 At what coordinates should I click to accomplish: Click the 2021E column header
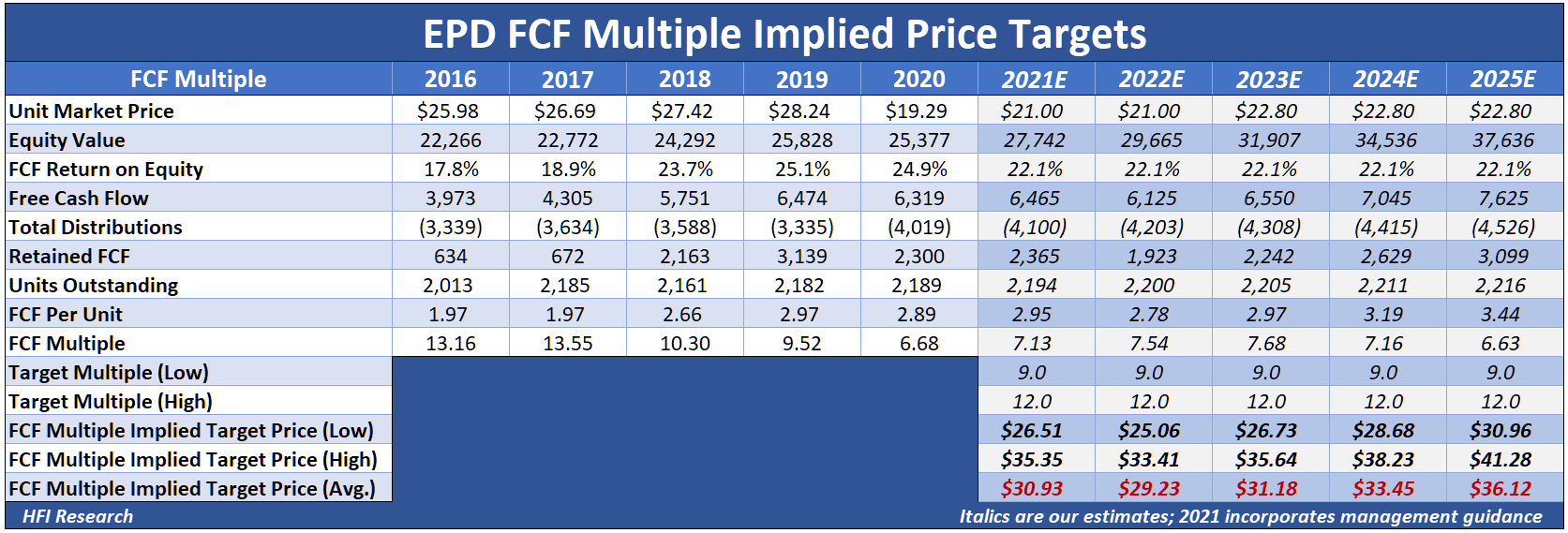[x=1035, y=80]
